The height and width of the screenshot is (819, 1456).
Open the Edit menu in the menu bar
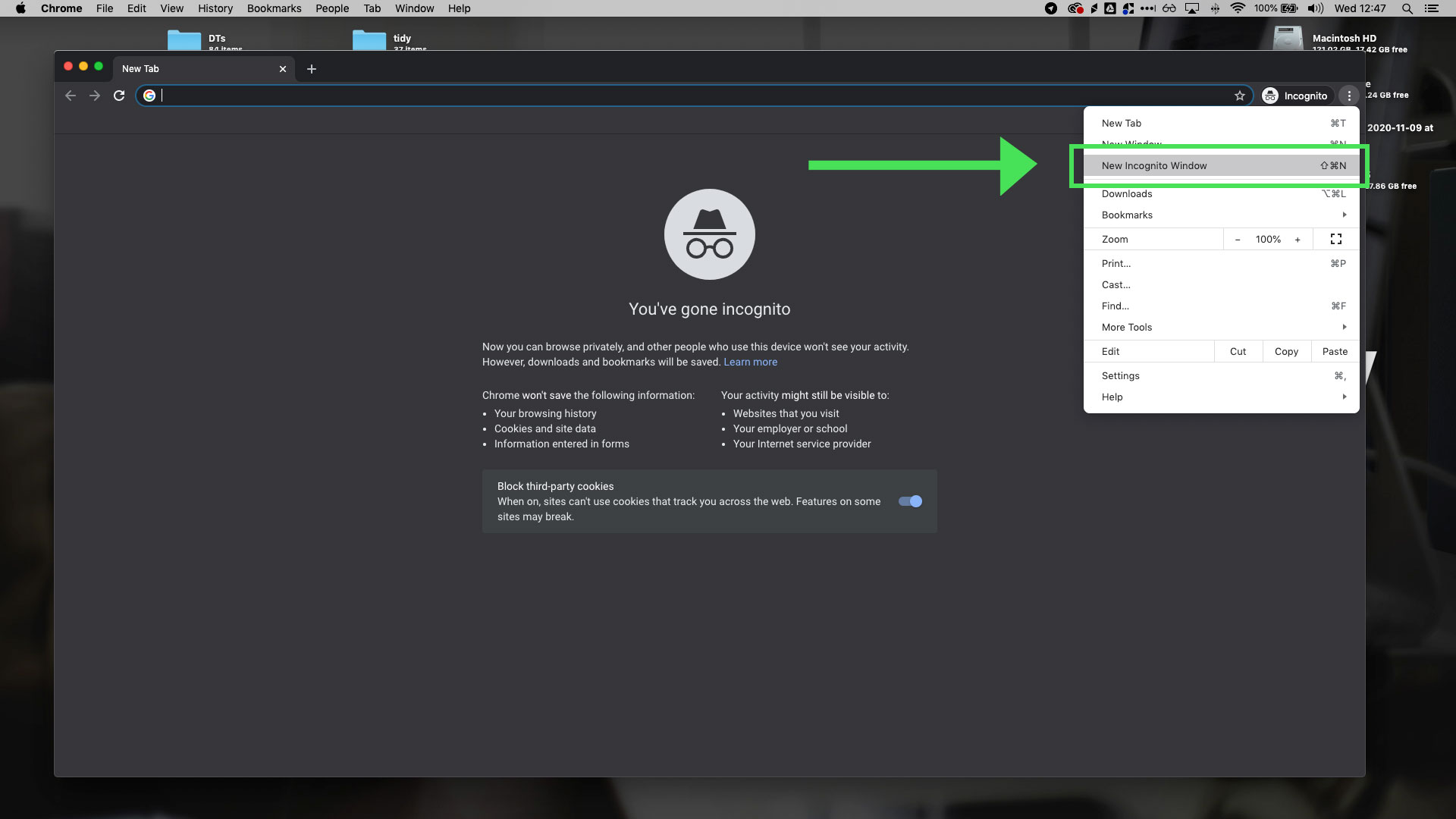(x=136, y=8)
